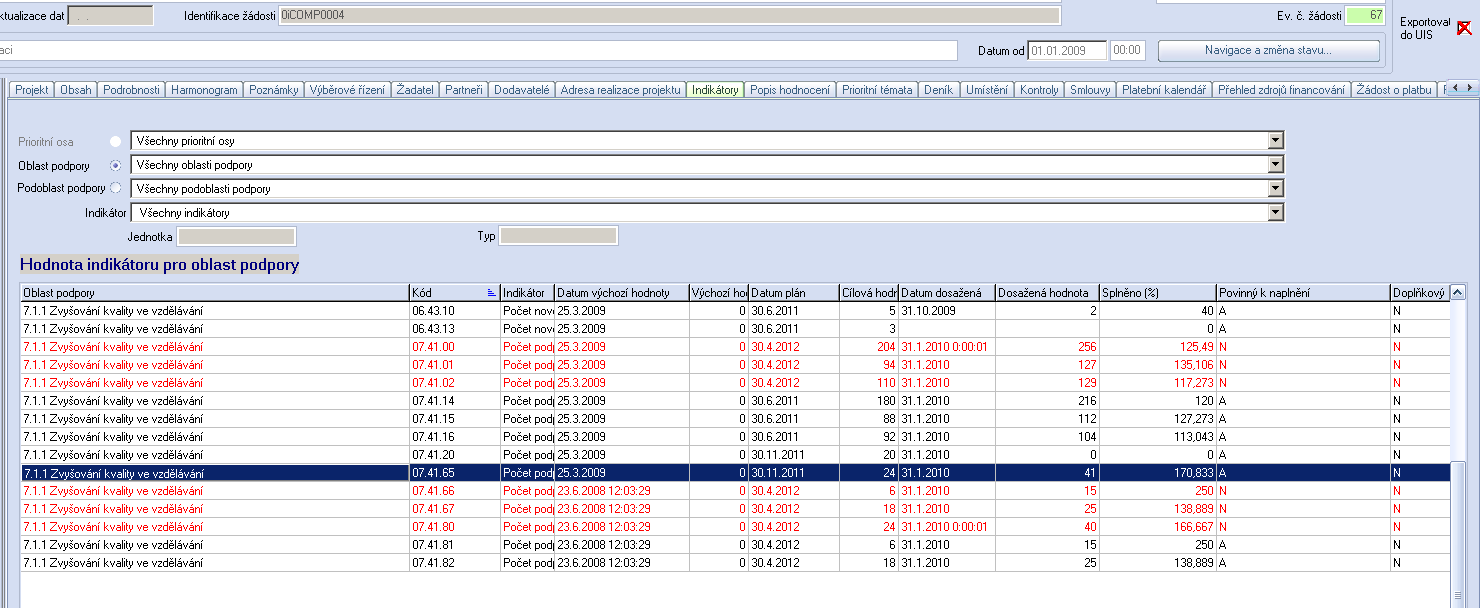Open the Partneři tab
This screenshot has width=1480, height=608.
pos(464,90)
